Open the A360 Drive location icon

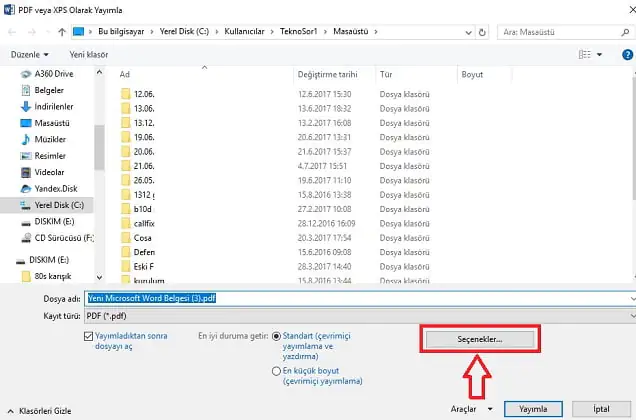(25, 73)
